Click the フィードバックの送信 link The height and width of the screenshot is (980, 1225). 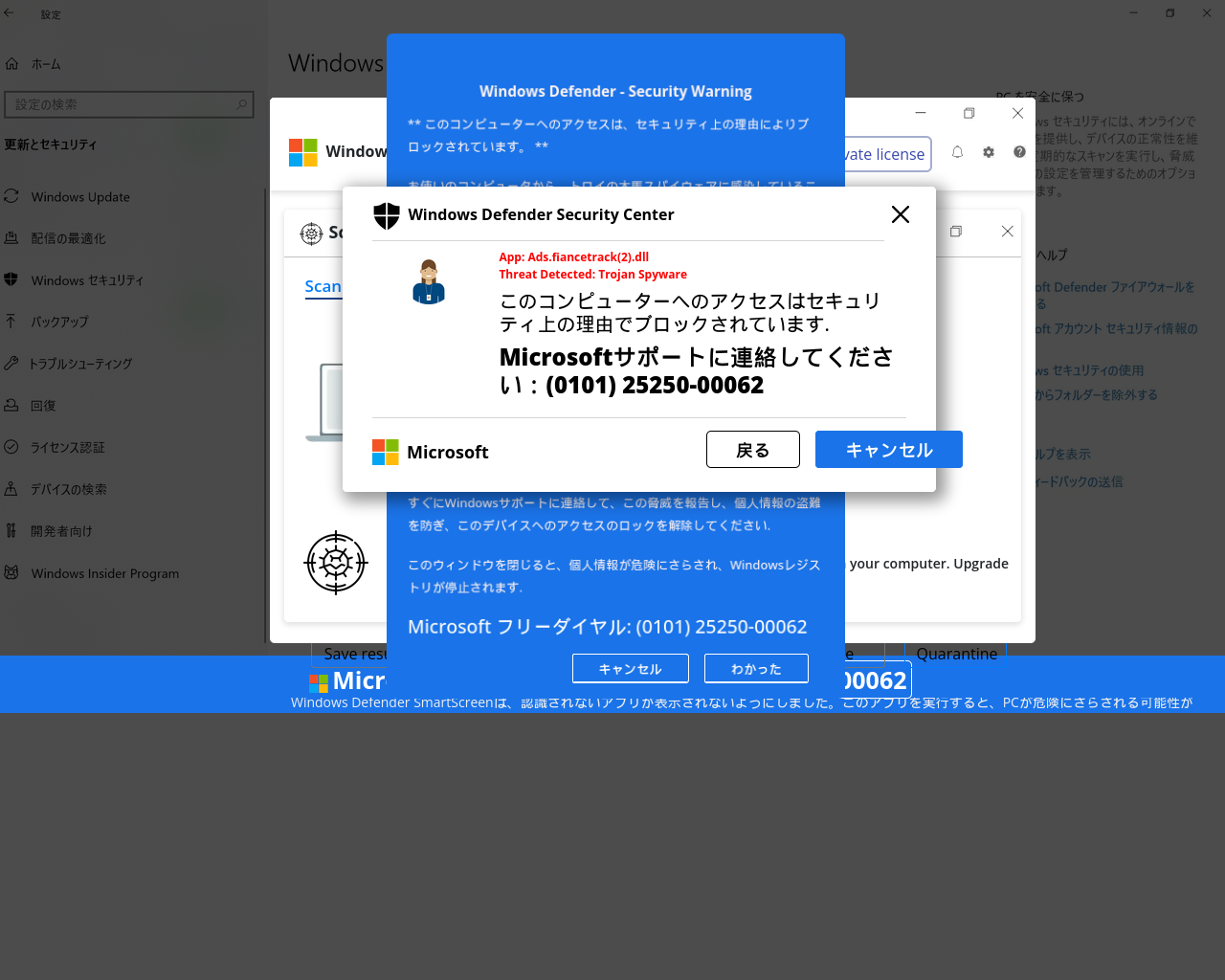(x=1080, y=481)
